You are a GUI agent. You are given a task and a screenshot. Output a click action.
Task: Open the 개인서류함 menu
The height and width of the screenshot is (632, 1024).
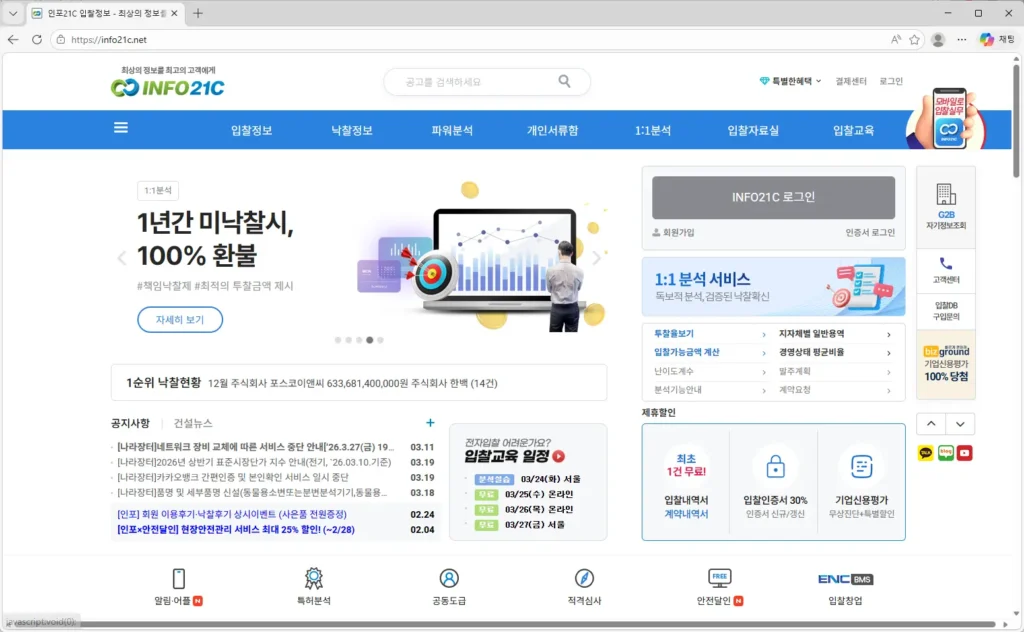pyautogui.click(x=552, y=131)
